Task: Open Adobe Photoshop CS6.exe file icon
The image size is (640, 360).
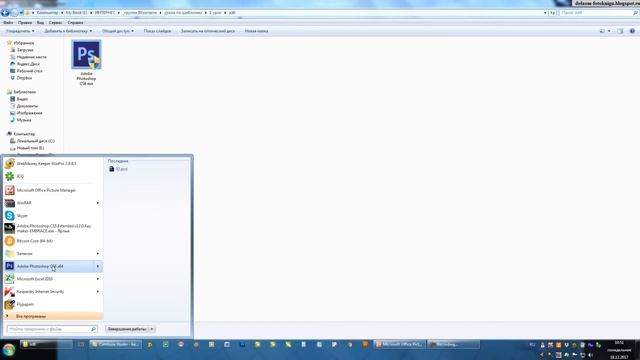Action: tap(86, 62)
